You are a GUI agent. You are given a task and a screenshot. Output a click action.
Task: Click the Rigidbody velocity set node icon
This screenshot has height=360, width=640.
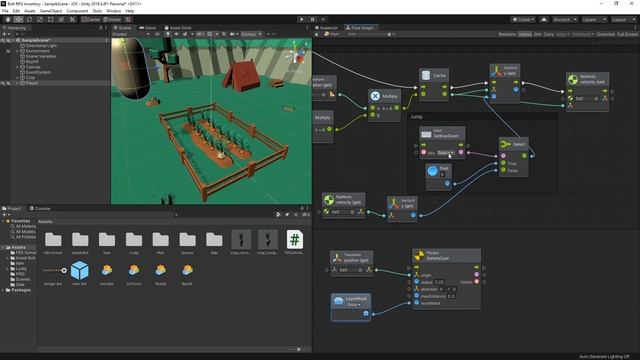(573, 79)
